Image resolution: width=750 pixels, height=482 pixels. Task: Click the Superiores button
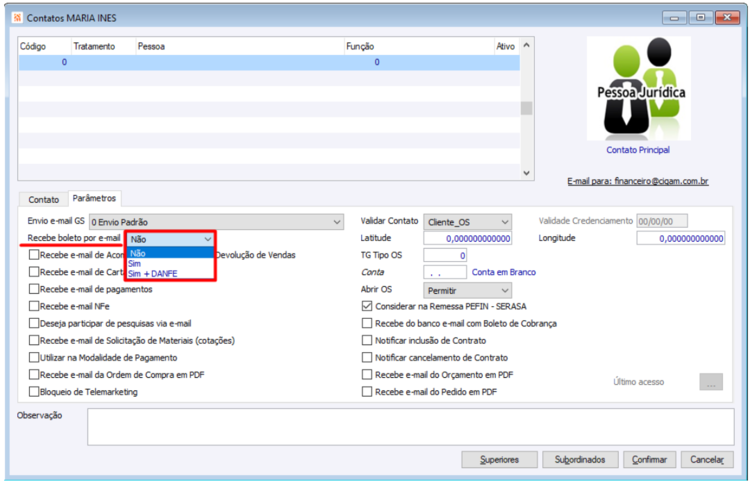tap(499, 460)
